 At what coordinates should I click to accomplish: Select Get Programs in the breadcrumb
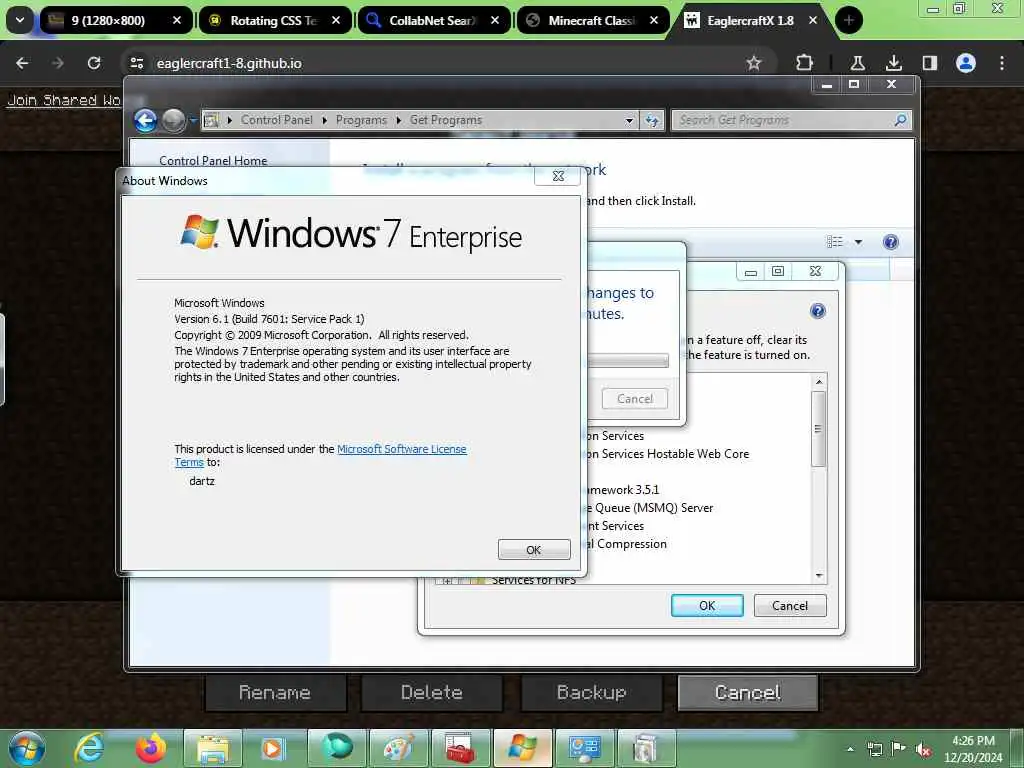pos(446,120)
